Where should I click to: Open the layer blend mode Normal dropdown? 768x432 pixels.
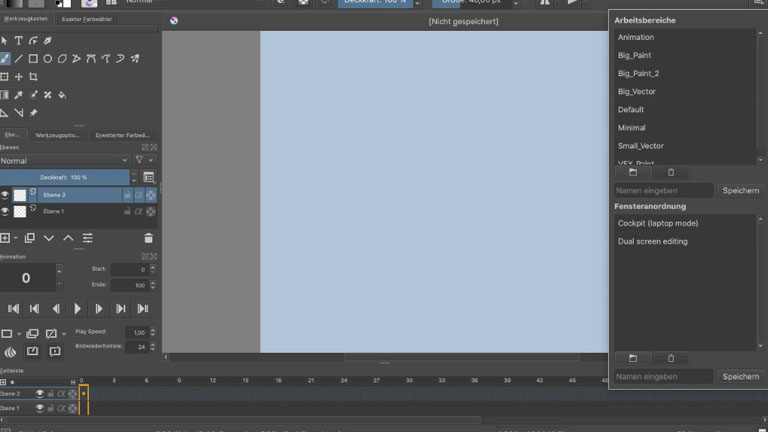click(64, 160)
